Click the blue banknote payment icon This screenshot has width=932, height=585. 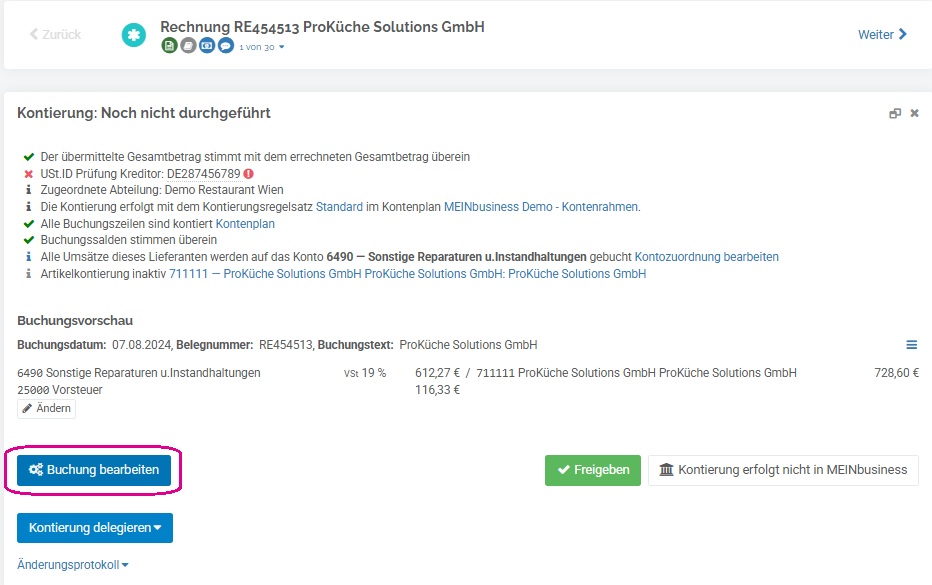207,46
